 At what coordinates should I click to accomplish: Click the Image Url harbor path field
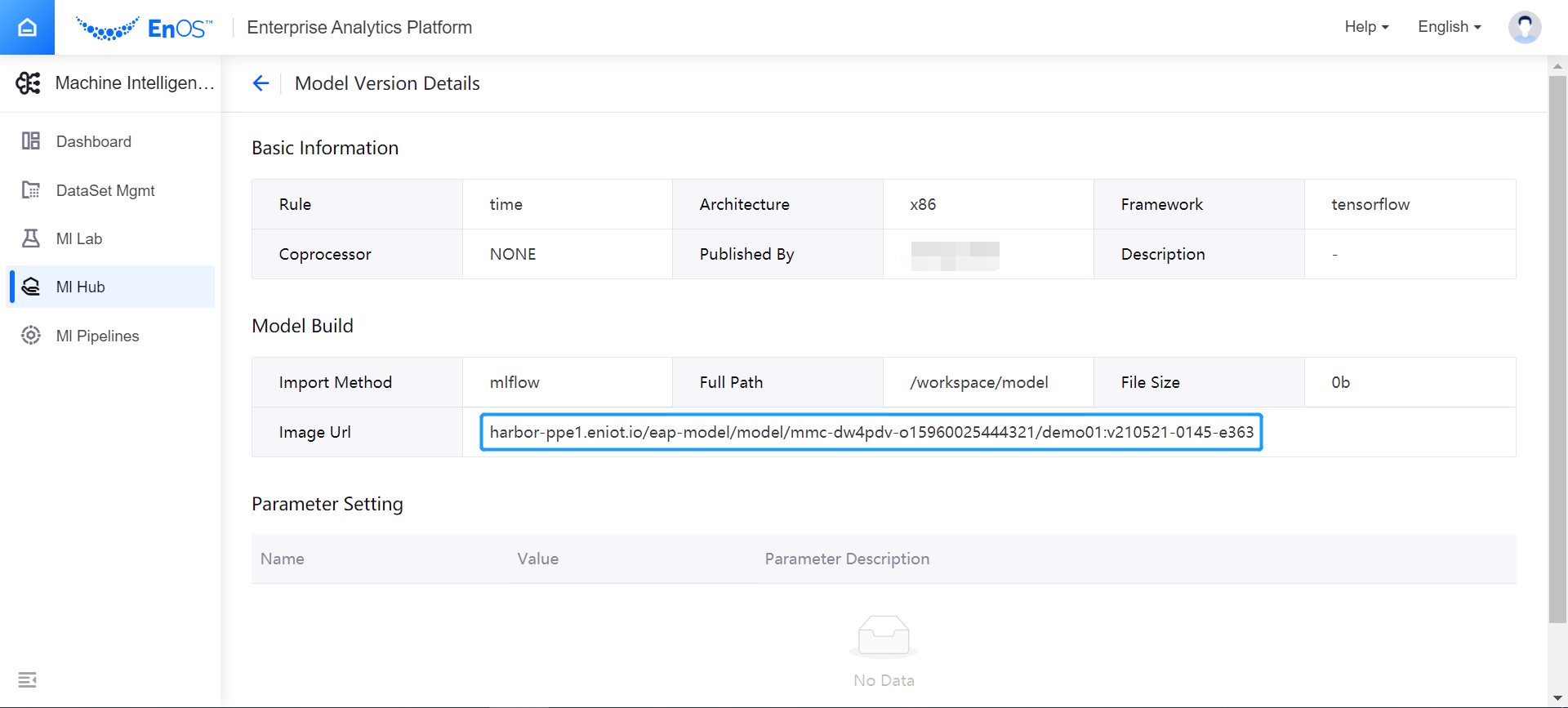click(x=871, y=432)
